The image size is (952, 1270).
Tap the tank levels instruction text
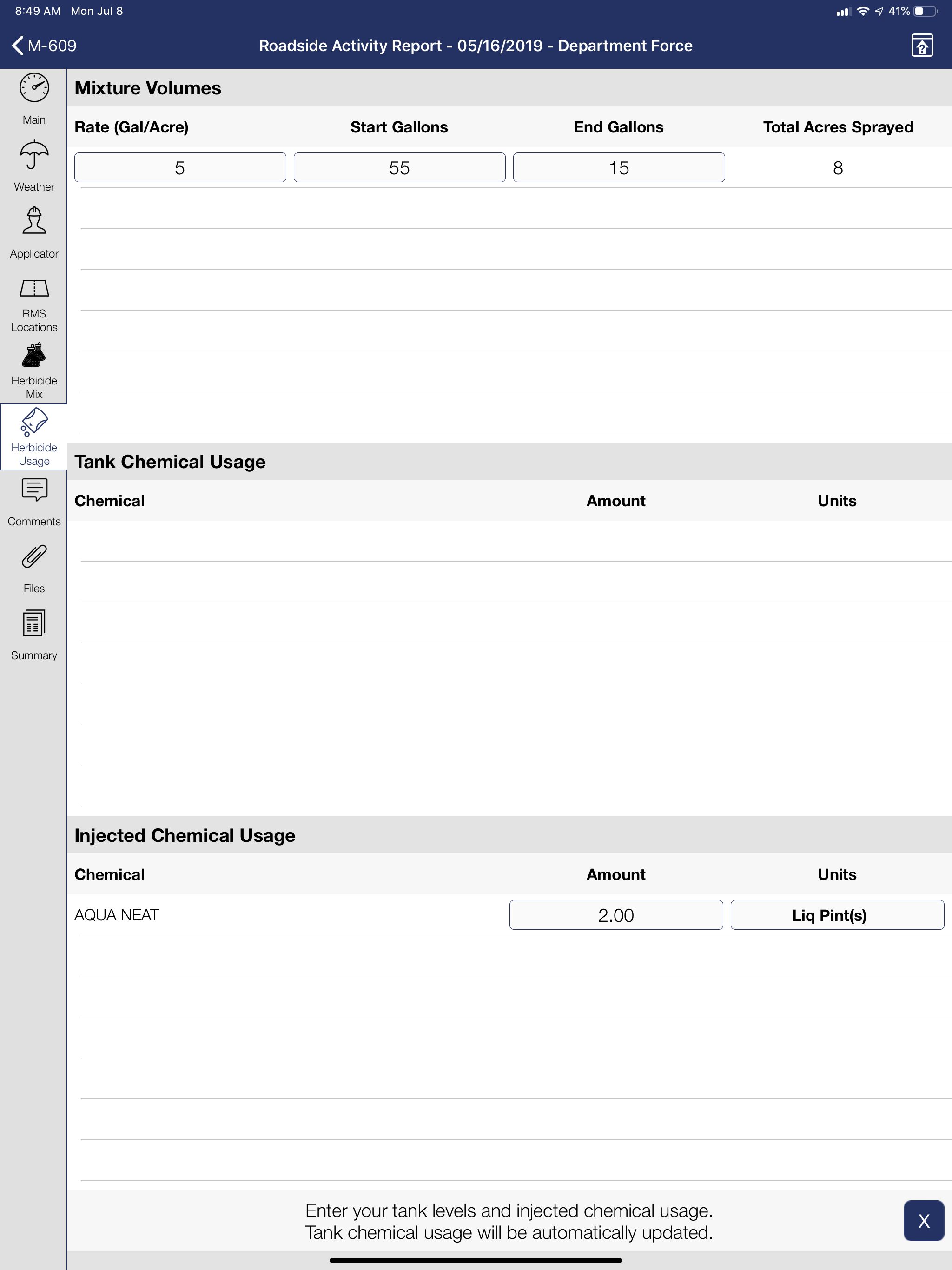(x=509, y=1221)
